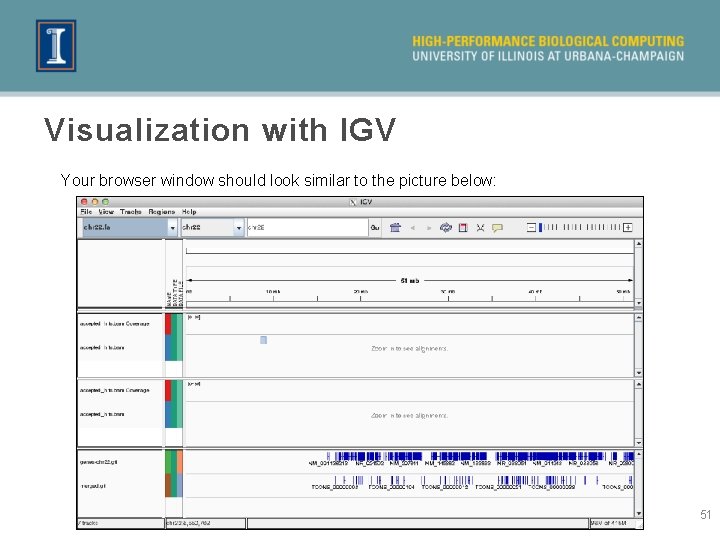Click down arrow of second bam panel scrollbar
The image size is (720, 540).
pyautogui.click(x=638, y=443)
